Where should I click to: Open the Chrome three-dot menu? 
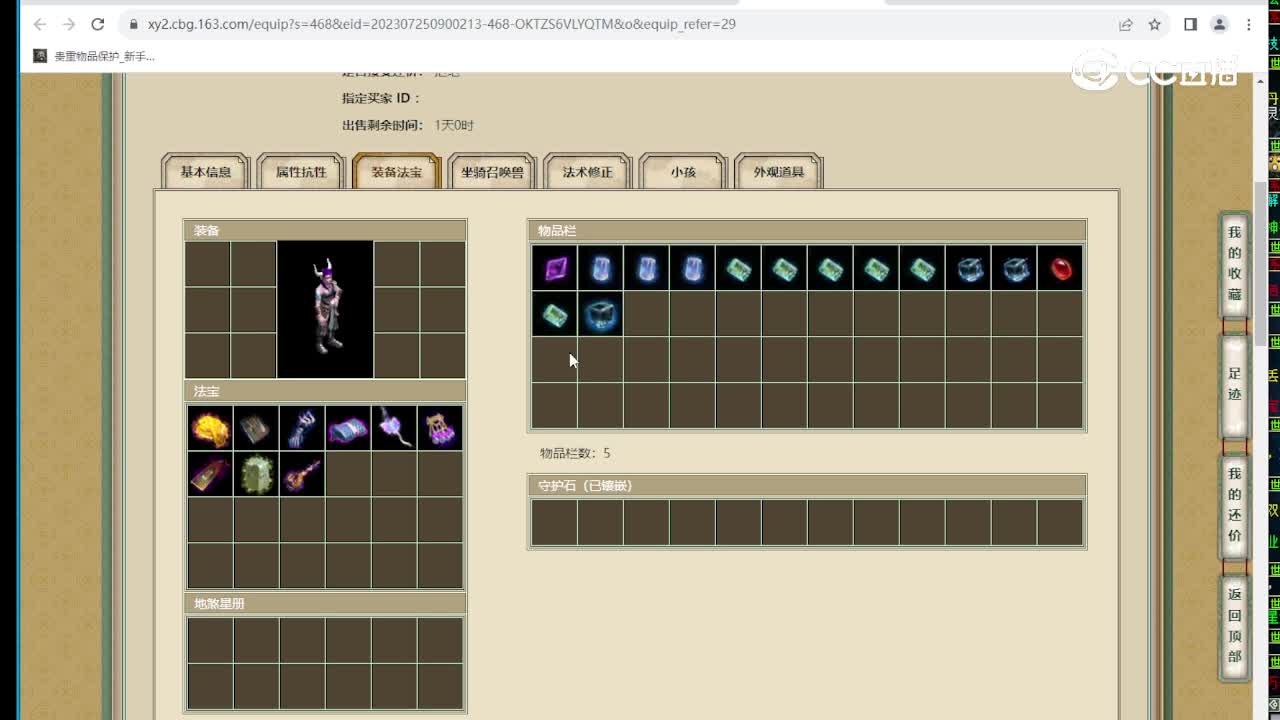(x=1249, y=24)
